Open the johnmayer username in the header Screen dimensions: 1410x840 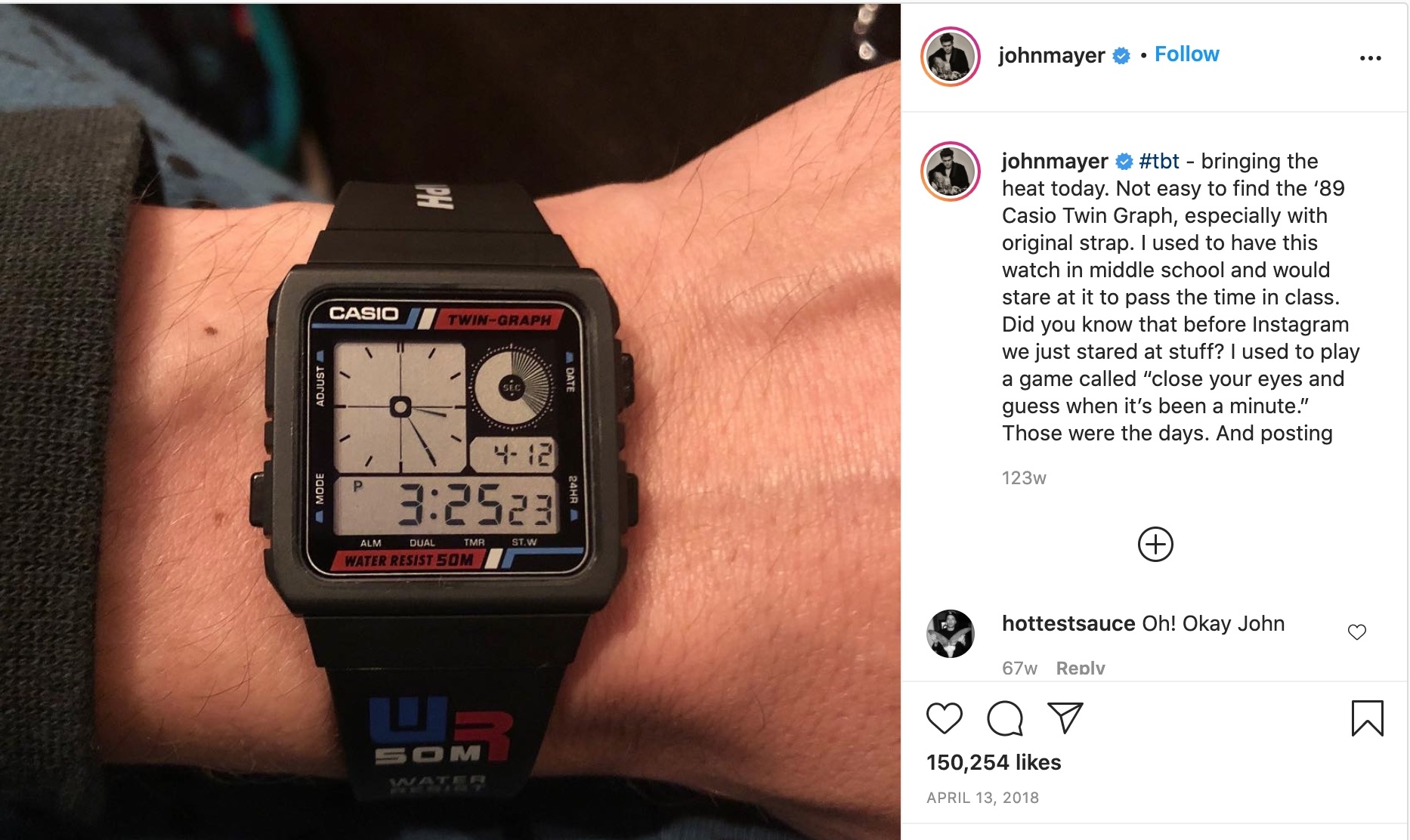[x=1051, y=55]
